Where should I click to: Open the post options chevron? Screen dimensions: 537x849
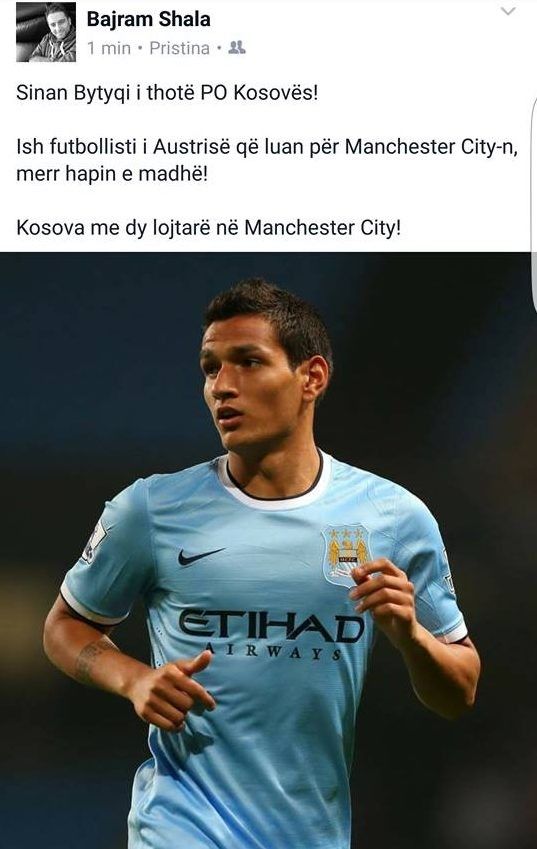pos(508,11)
